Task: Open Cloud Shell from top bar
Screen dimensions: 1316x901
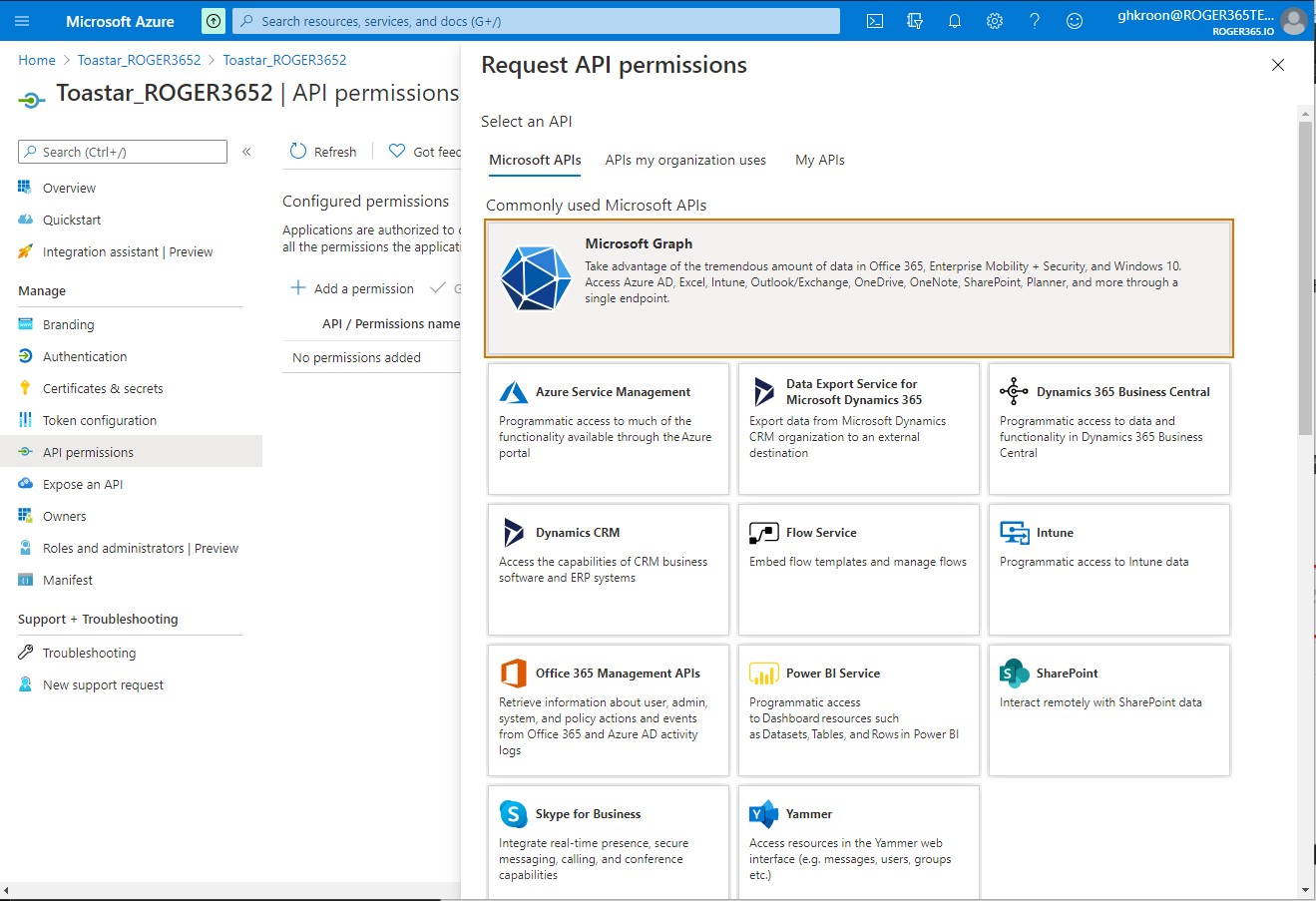Action: (875, 21)
